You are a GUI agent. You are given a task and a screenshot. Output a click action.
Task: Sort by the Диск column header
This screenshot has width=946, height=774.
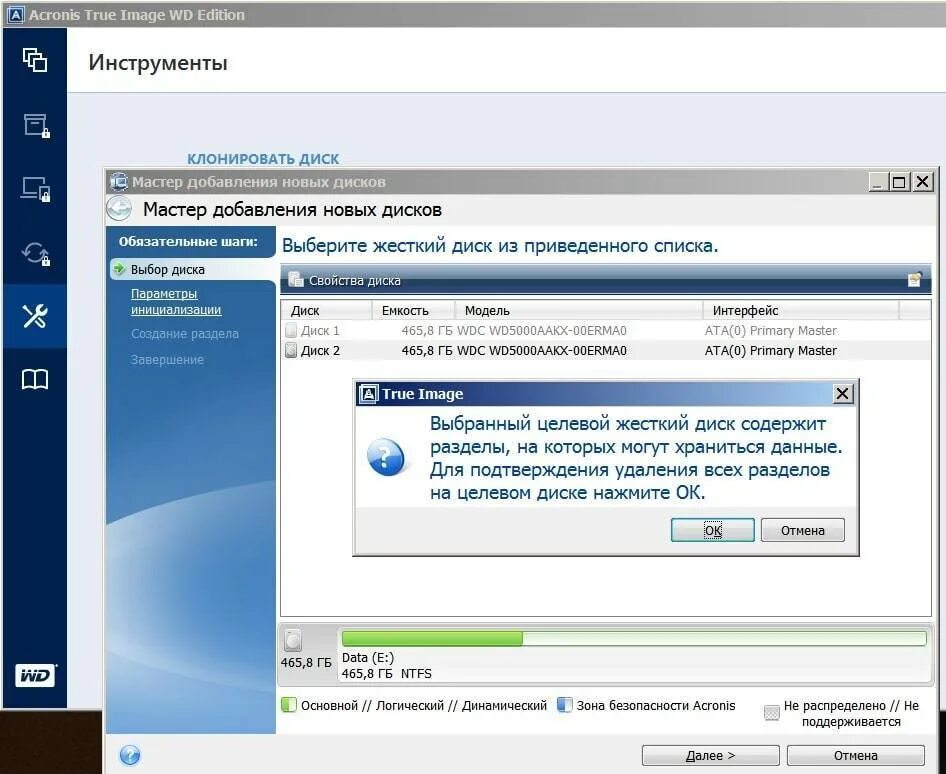pos(326,310)
